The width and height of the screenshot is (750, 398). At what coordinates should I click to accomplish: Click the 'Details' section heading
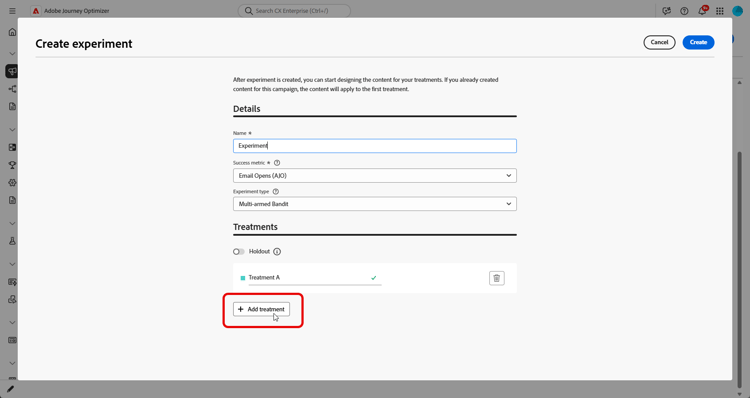tap(247, 109)
